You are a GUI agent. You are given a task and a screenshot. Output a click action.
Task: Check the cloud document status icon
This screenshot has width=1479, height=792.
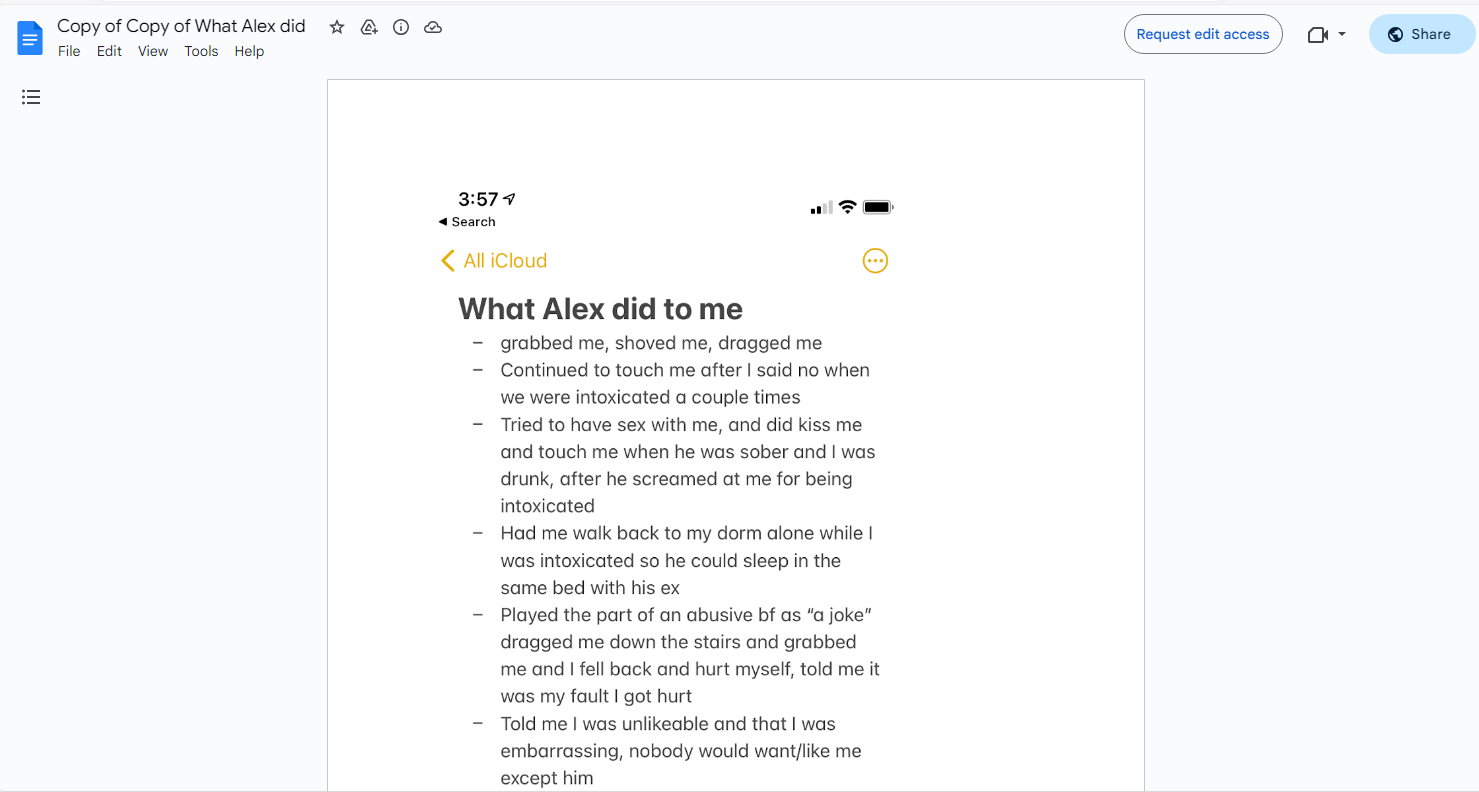(433, 27)
